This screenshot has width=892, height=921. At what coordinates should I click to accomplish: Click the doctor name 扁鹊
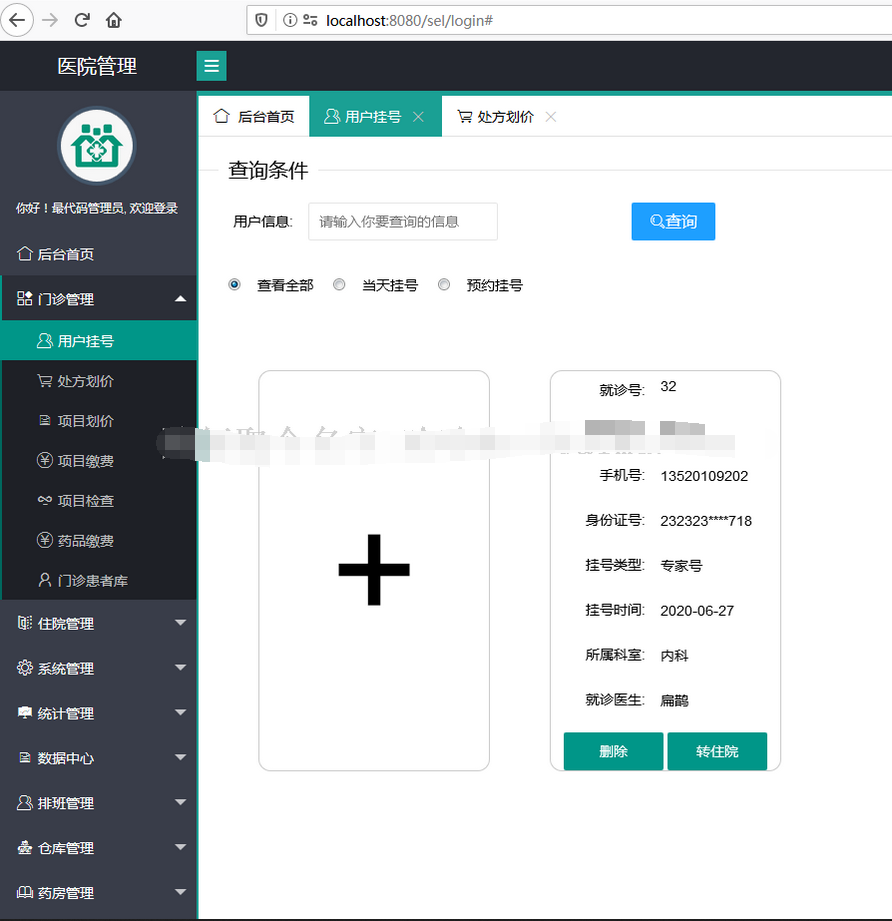[674, 700]
